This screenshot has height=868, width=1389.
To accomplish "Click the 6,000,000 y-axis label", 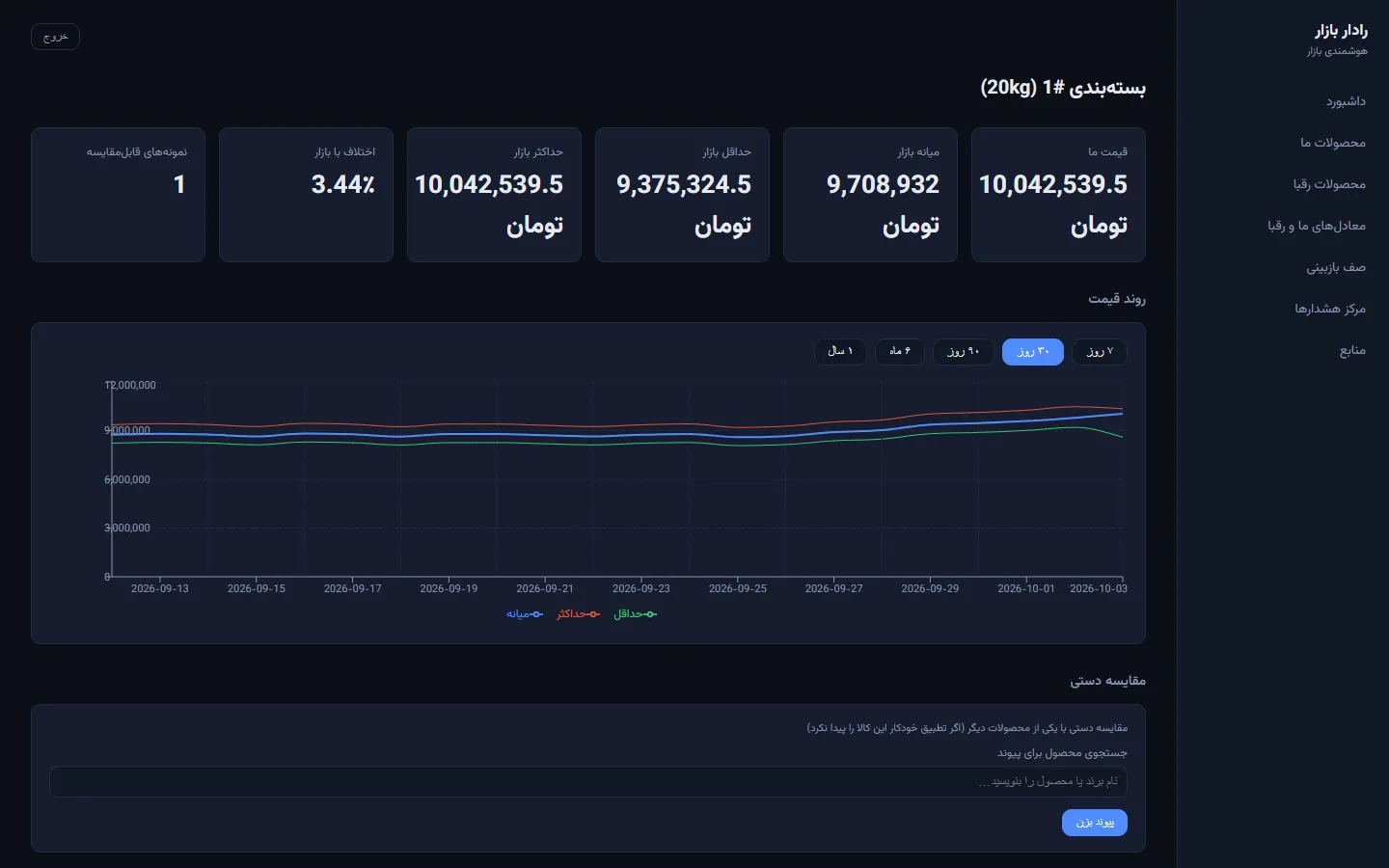I will tap(127, 479).
